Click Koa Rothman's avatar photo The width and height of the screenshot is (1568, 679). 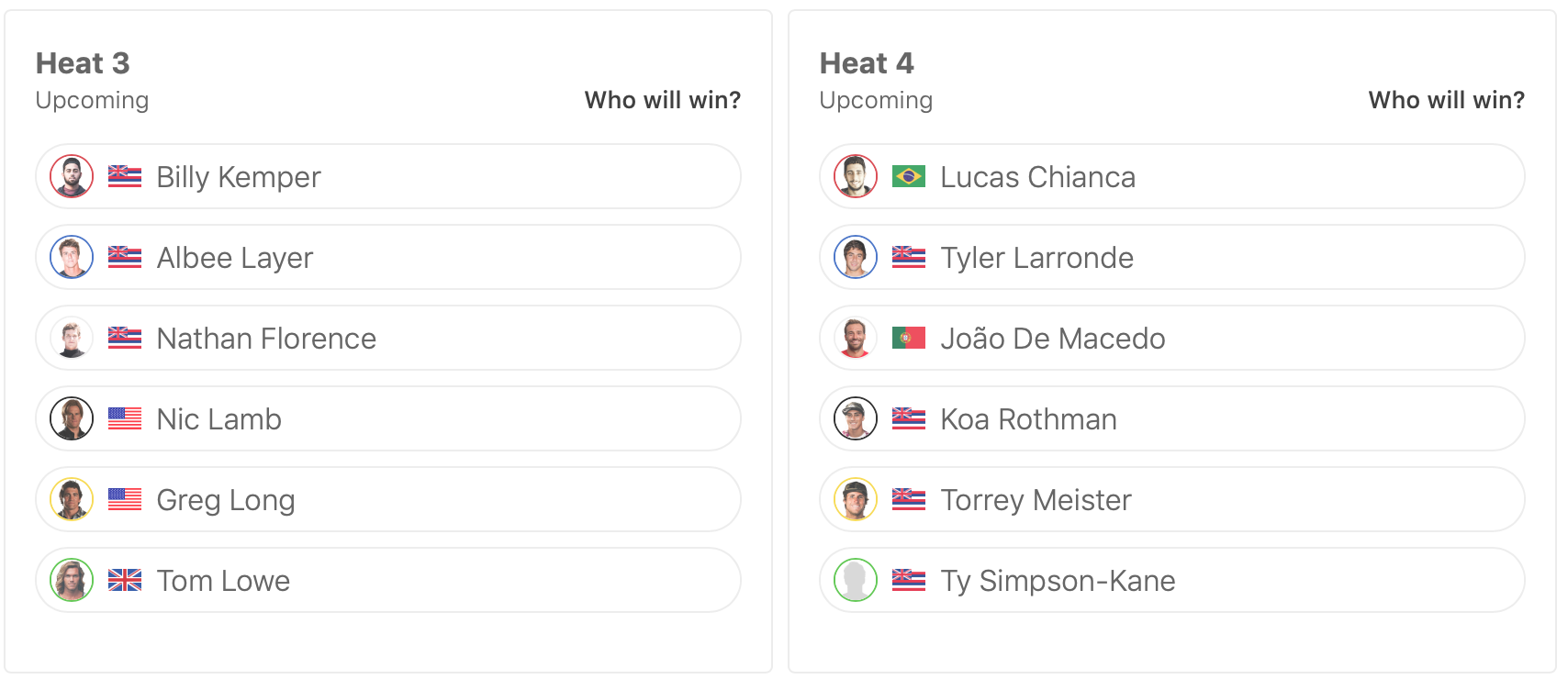(x=856, y=418)
